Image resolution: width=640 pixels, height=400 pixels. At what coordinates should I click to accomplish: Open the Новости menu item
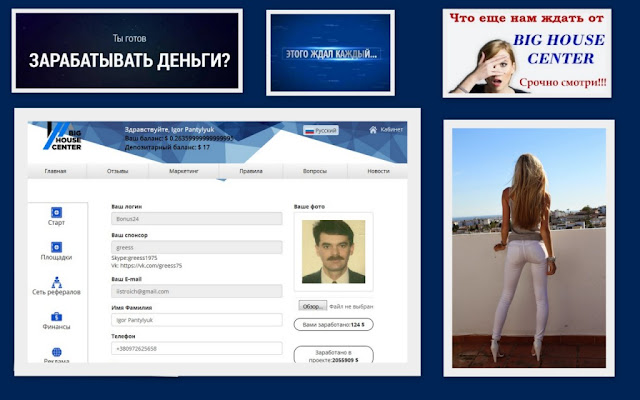pyautogui.click(x=378, y=171)
